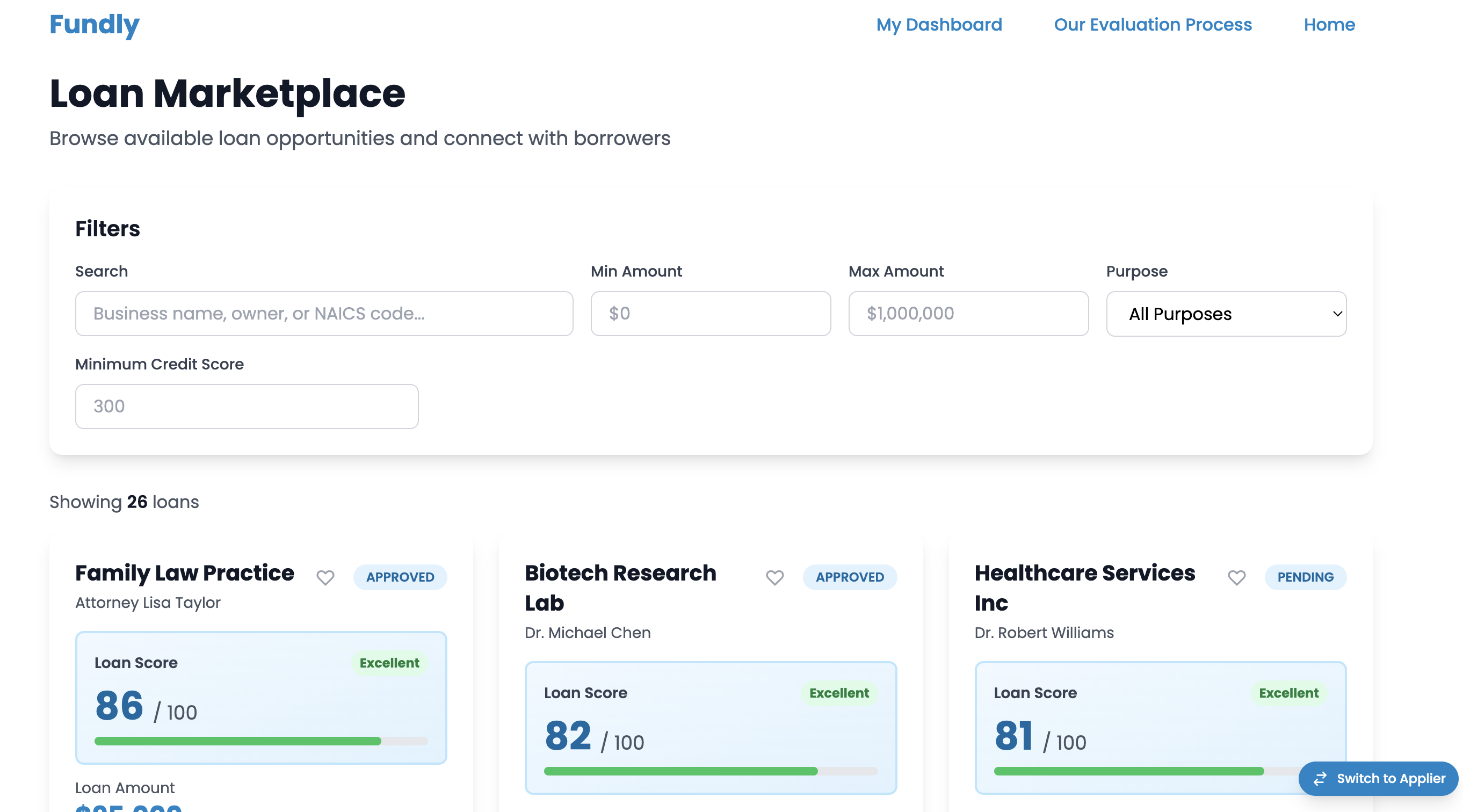Open the Purpose dropdown

1226,314
